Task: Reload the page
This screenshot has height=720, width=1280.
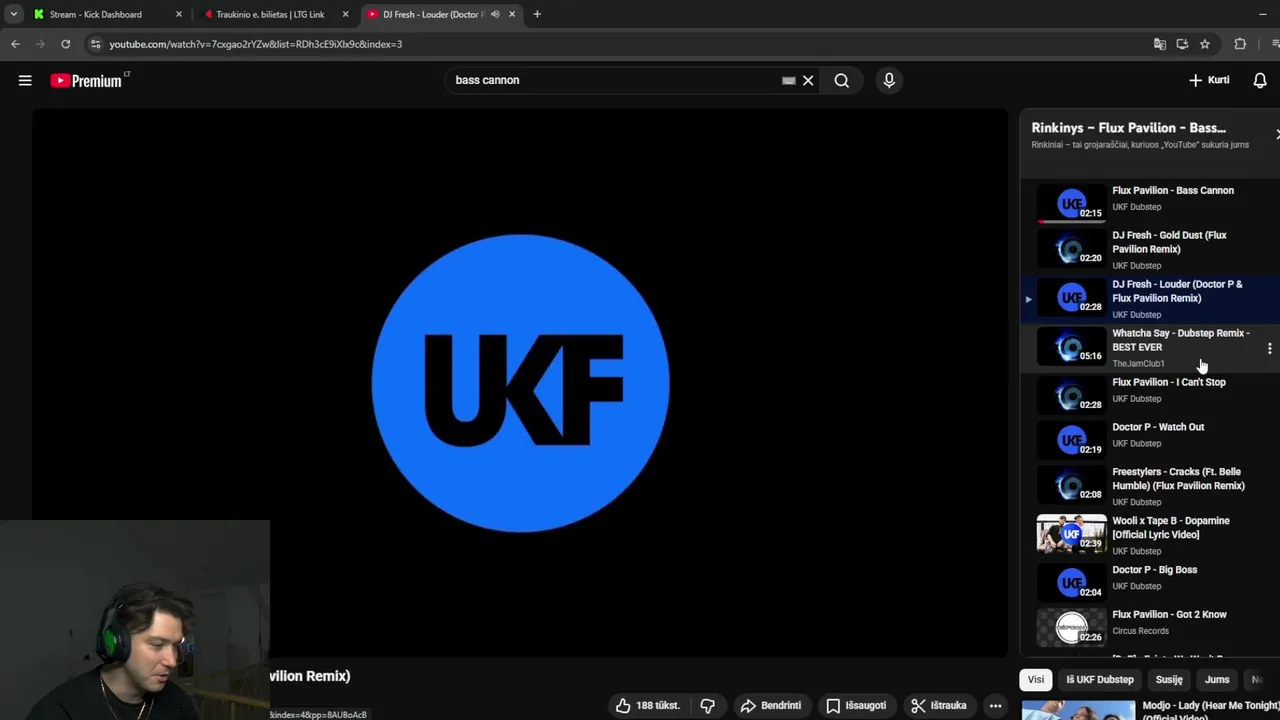Action: click(x=65, y=44)
